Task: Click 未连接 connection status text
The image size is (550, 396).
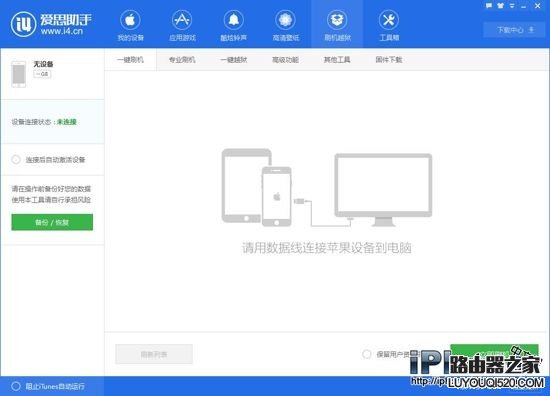Action: coord(67,122)
